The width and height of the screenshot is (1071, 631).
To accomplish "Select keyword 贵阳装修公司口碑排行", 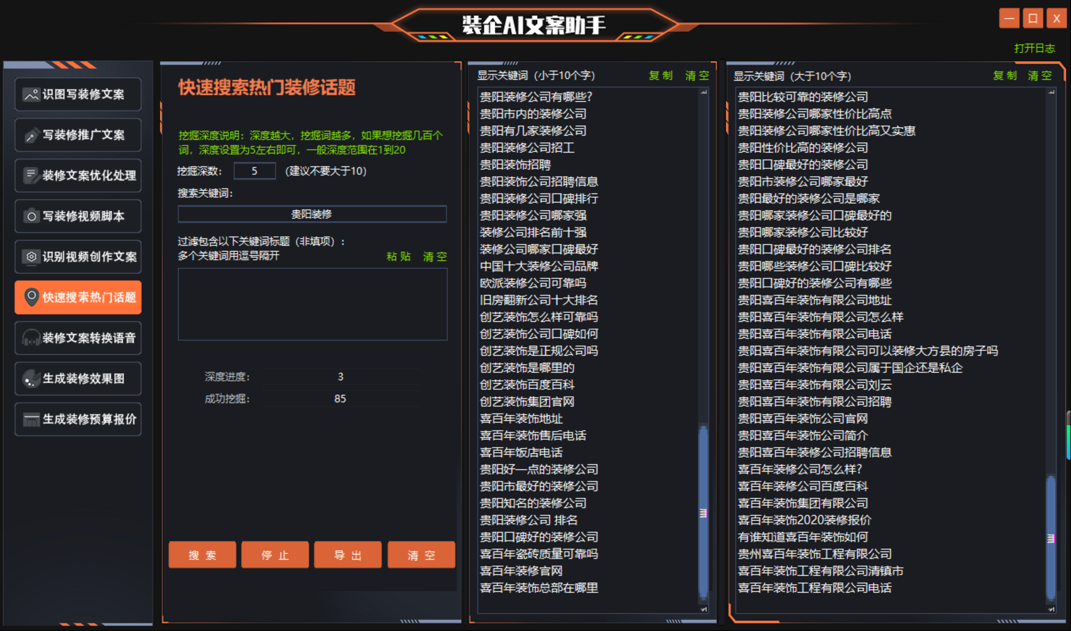I will (x=539, y=199).
